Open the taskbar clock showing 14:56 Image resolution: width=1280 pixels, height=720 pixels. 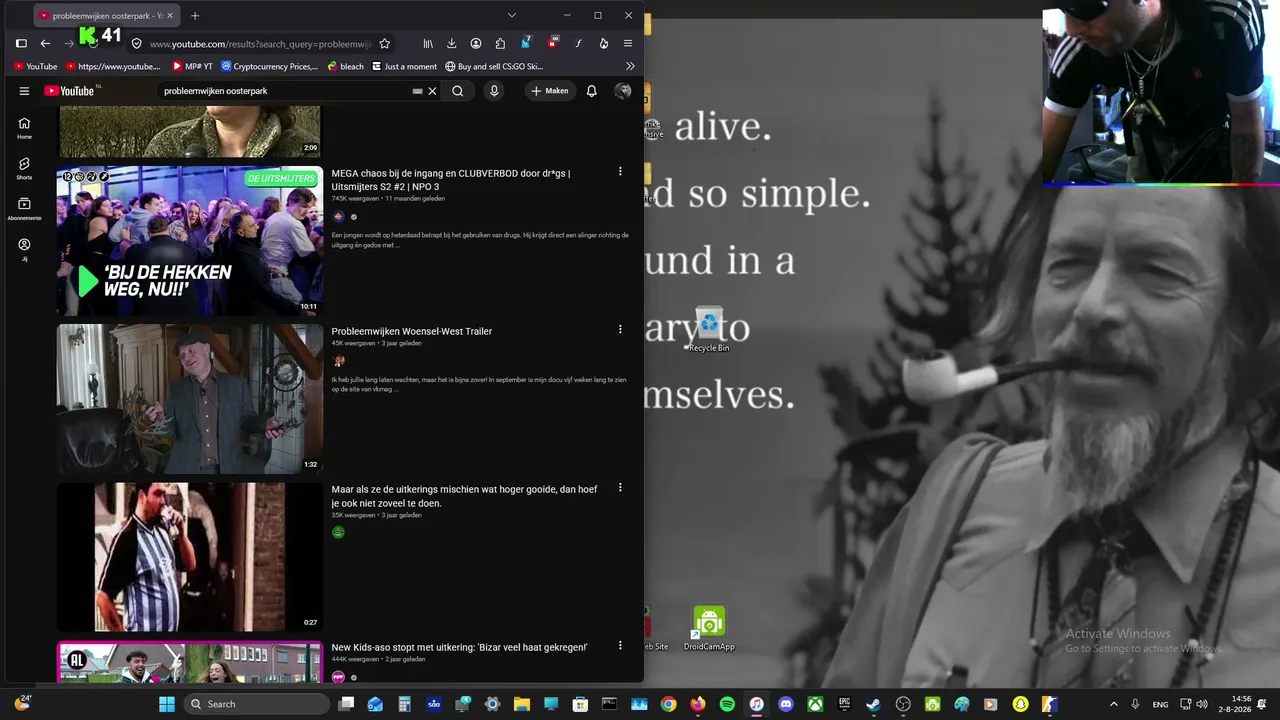pyautogui.click(x=1241, y=704)
